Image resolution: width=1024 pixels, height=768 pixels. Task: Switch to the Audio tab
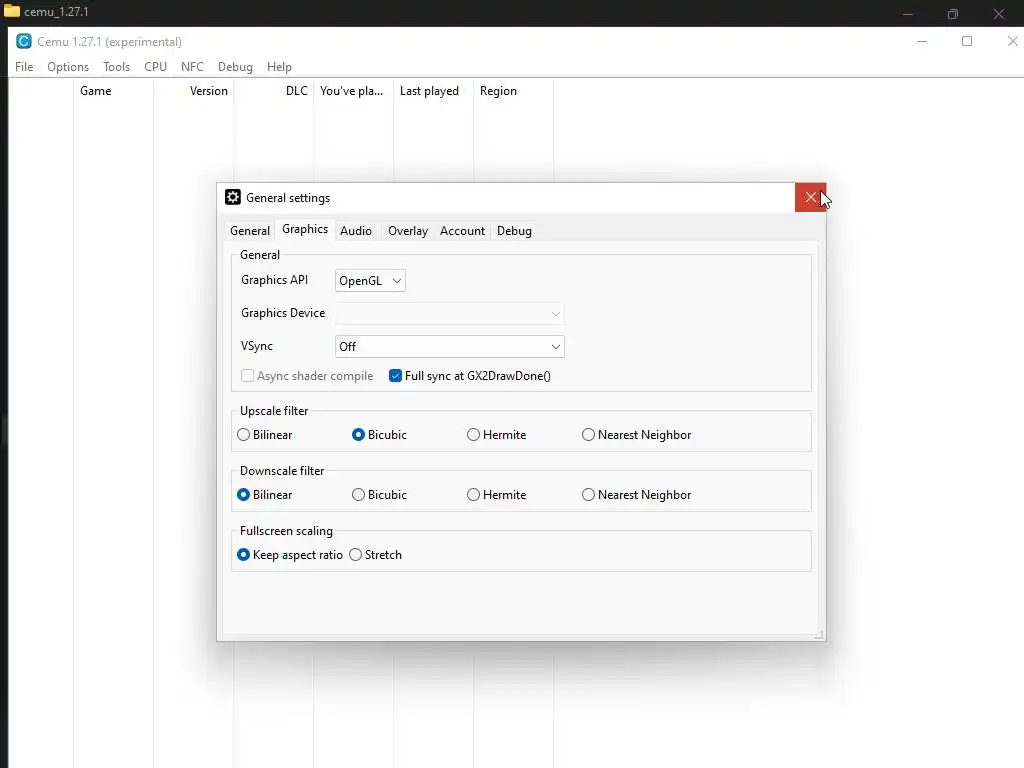coord(356,231)
